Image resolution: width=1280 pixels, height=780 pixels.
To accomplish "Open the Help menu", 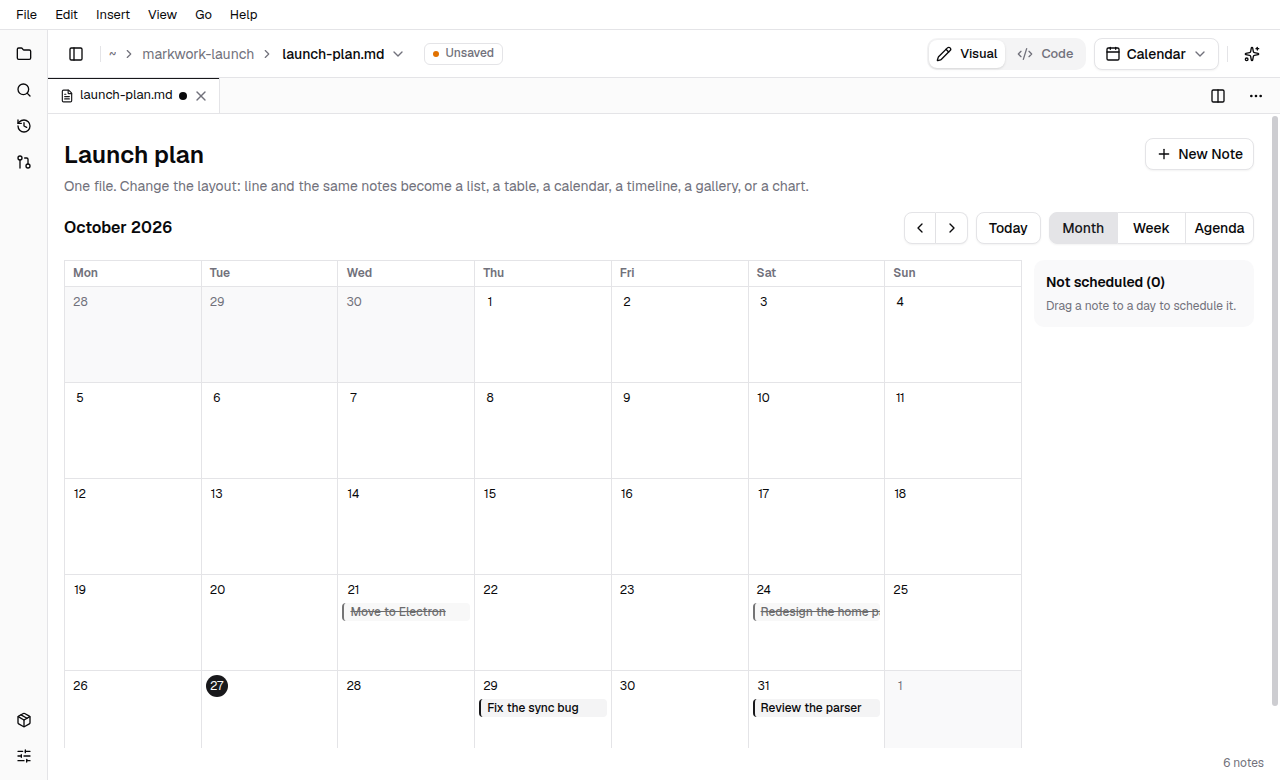I will pyautogui.click(x=244, y=15).
